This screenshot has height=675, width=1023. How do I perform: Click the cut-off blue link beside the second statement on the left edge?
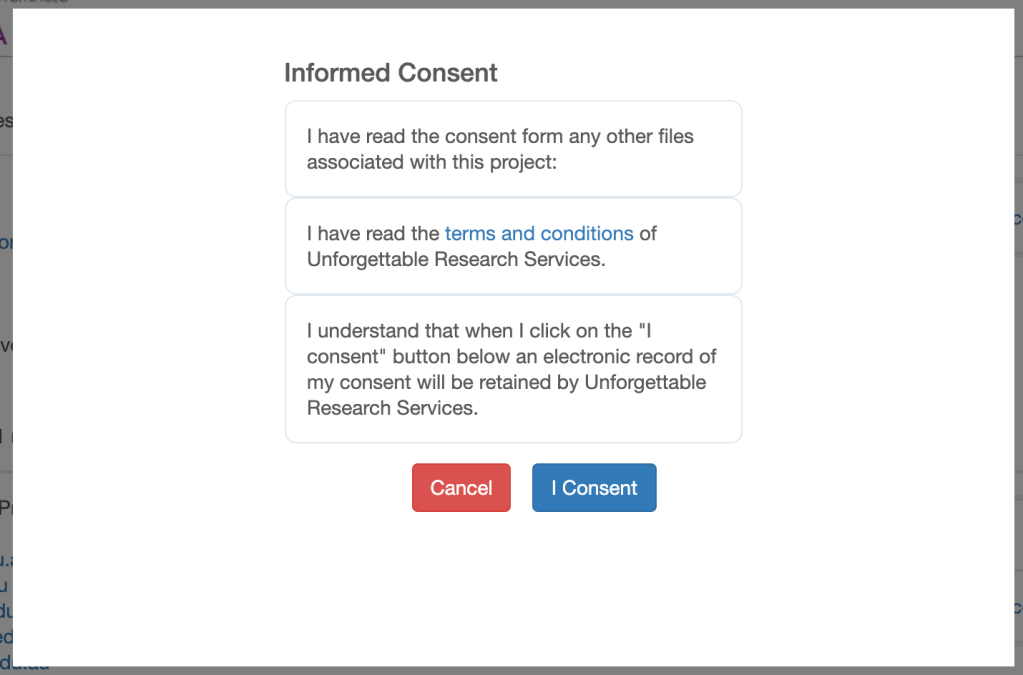point(6,243)
